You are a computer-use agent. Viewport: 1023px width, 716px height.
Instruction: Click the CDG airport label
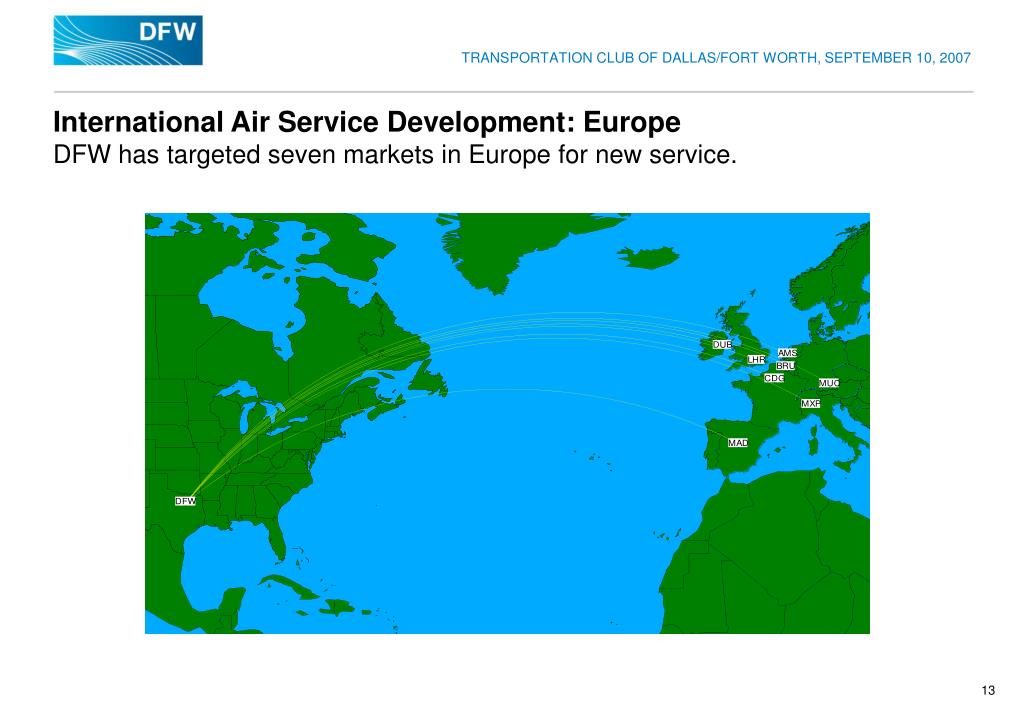[x=774, y=379]
